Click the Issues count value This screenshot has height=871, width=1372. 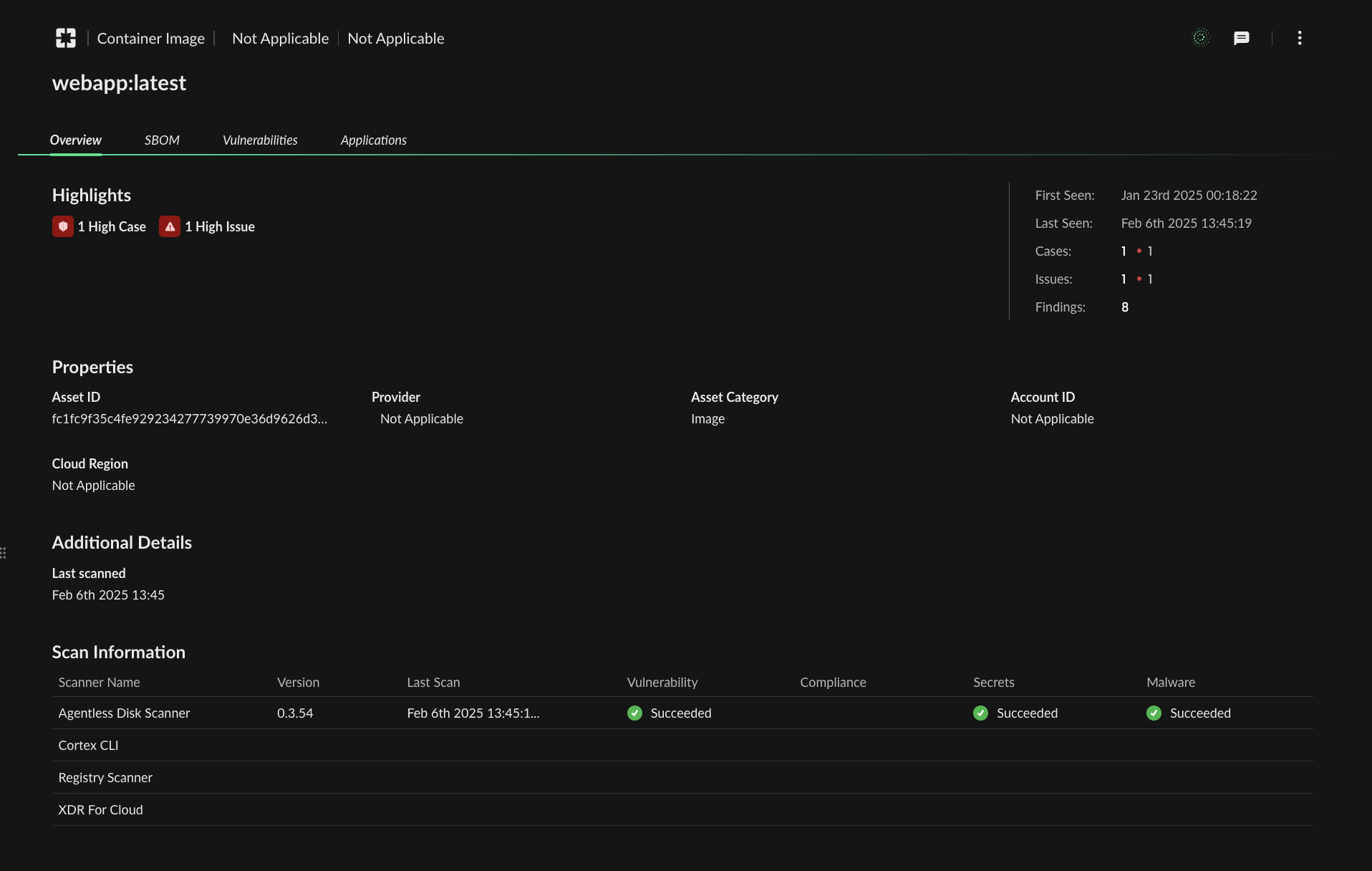[1124, 279]
